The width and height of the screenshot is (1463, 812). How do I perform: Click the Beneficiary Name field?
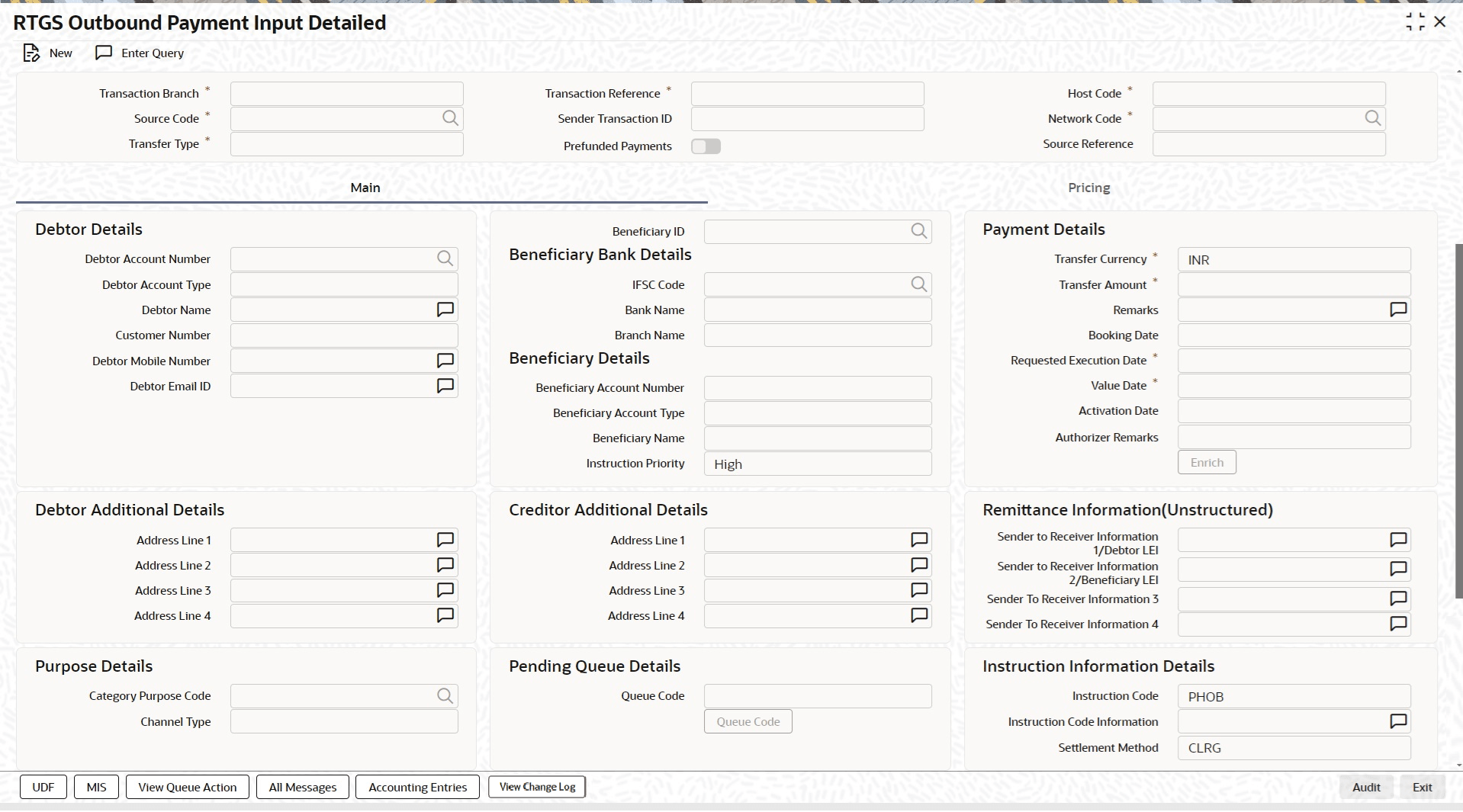[818, 438]
